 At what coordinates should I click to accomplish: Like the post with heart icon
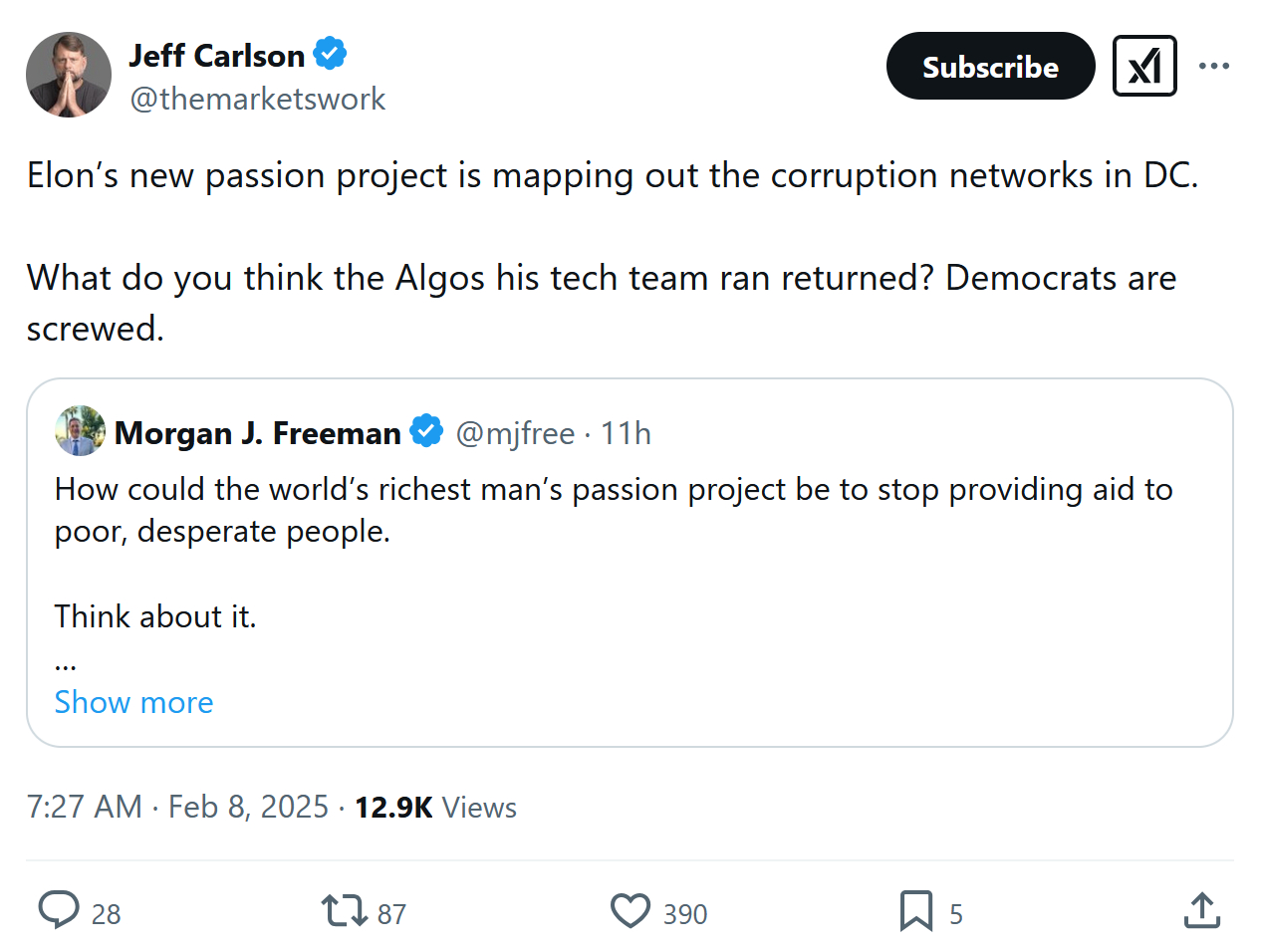[x=630, y=910]
